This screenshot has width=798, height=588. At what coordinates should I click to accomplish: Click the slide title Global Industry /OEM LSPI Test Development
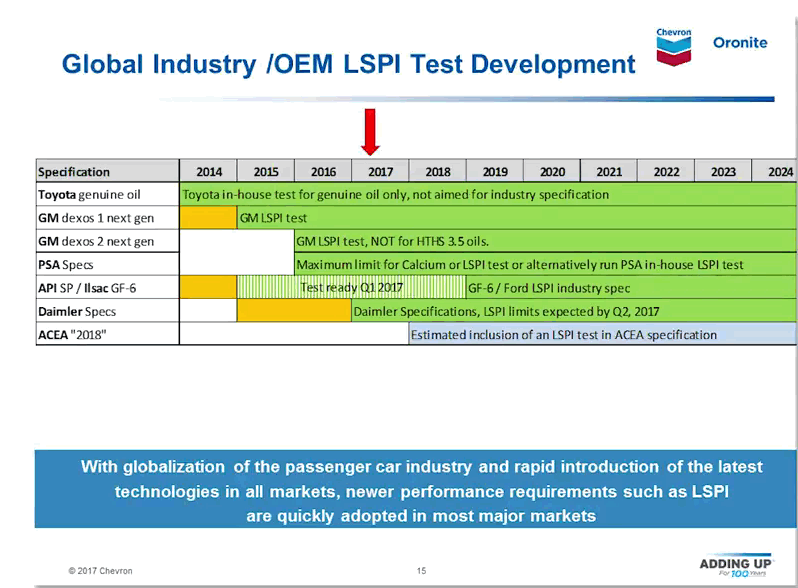(349, 64)
